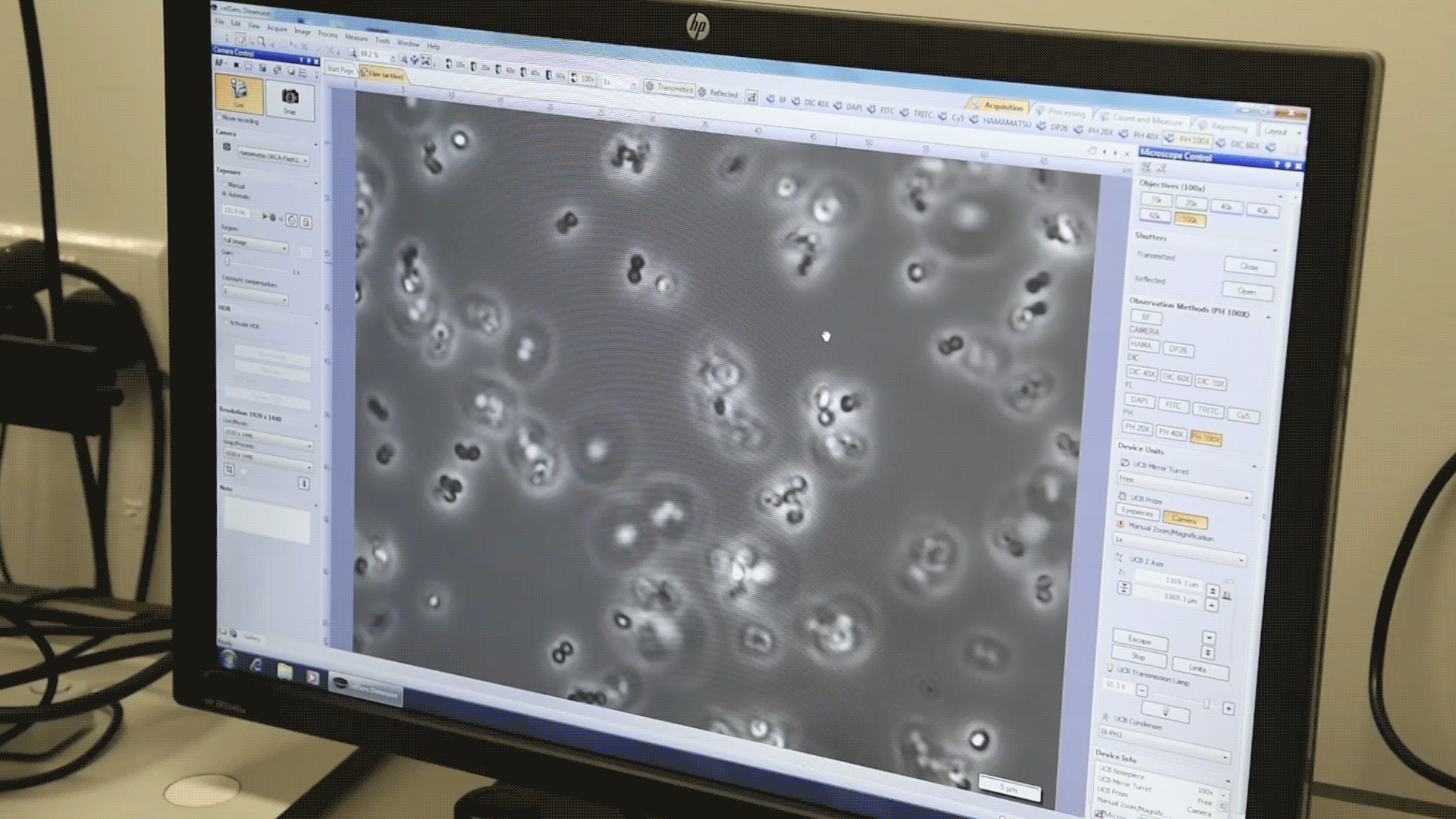Viewport: 1456px width, 819px height.
Task: Open the Hamamatsu camera selection dropdown
Action: coord(274,156)
